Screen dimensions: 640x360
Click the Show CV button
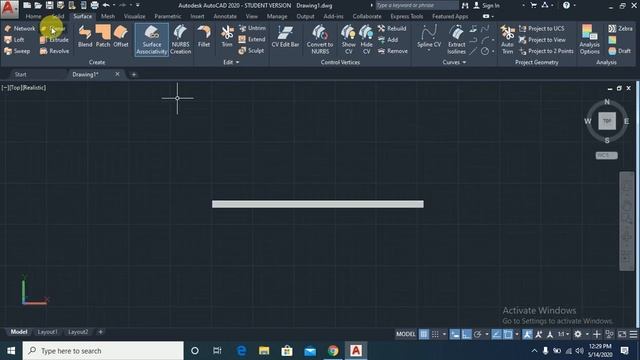pyautogui.click(x=349, y=40)
